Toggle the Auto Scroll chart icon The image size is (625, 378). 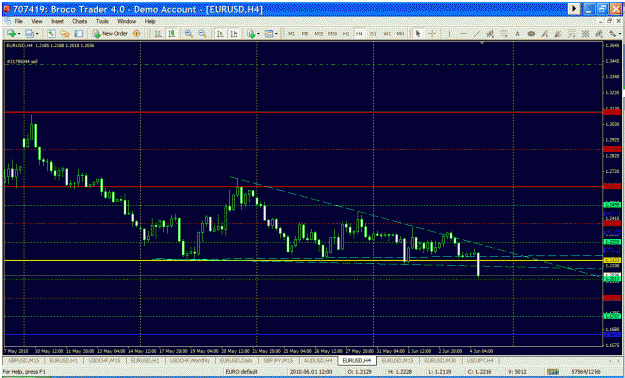(x=220, y=33)
